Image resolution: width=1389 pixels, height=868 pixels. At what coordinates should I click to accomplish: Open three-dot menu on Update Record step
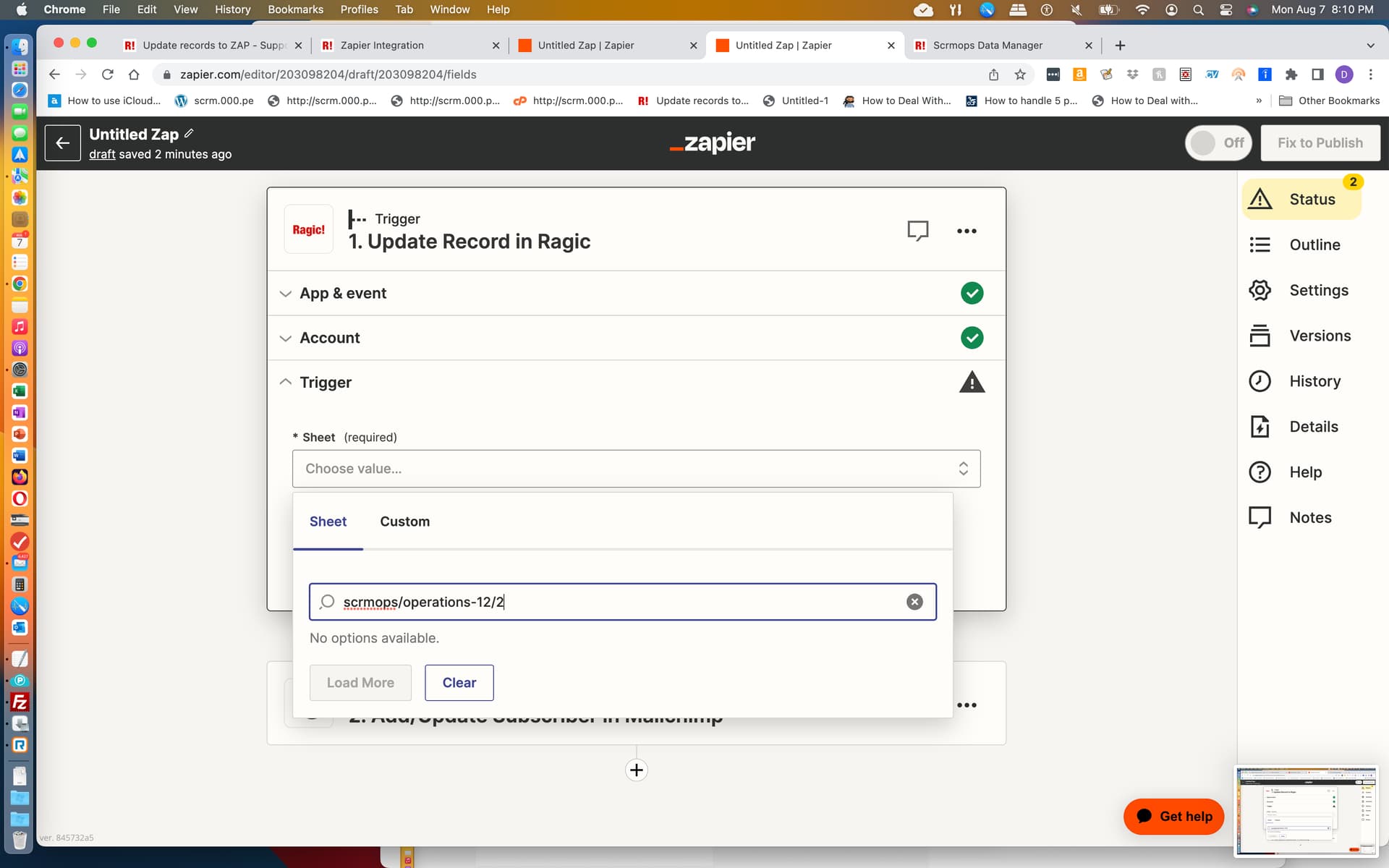click(967, 231)
